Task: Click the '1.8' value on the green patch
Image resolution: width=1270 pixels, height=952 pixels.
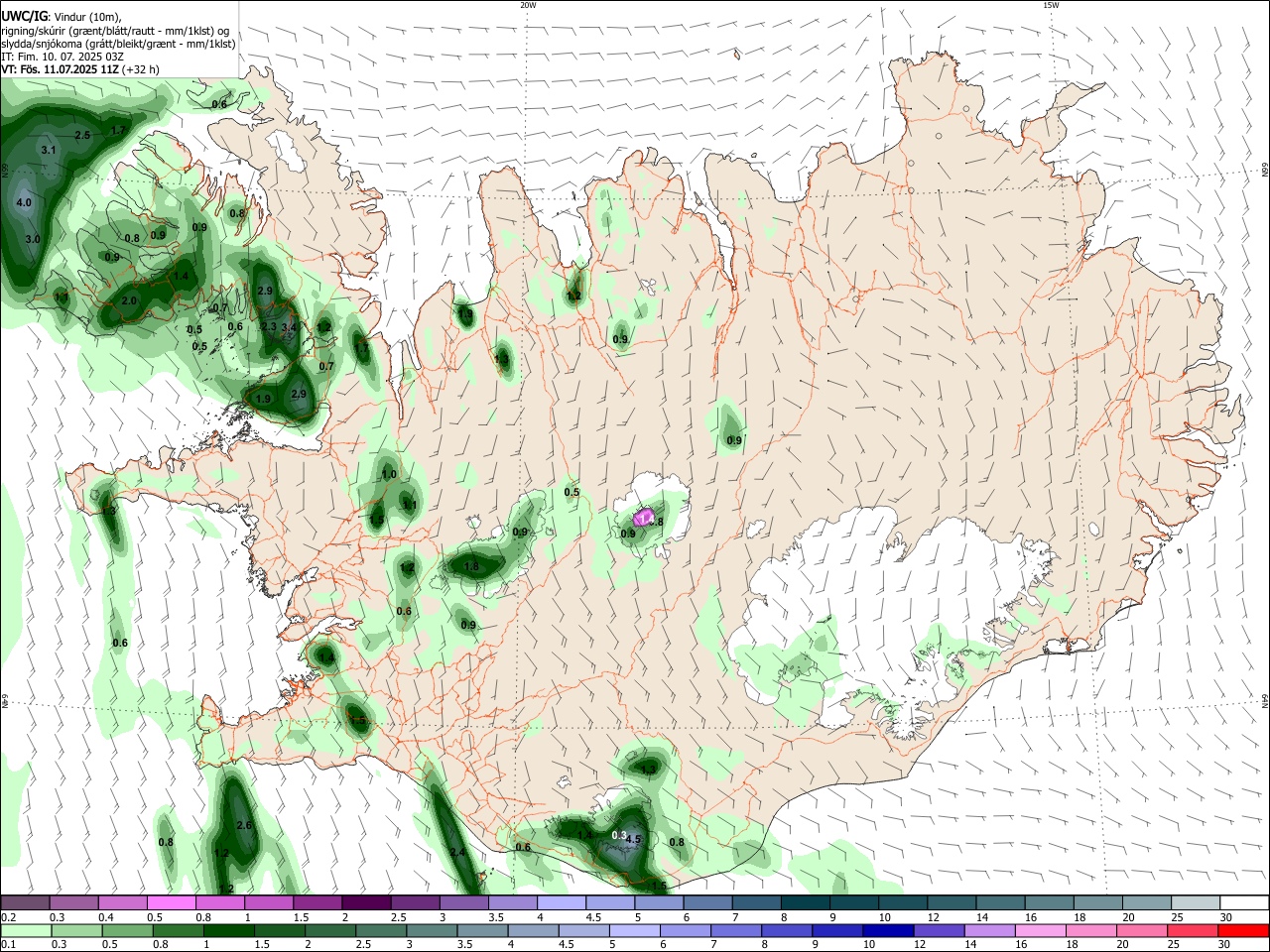Action: click(472, 567)
